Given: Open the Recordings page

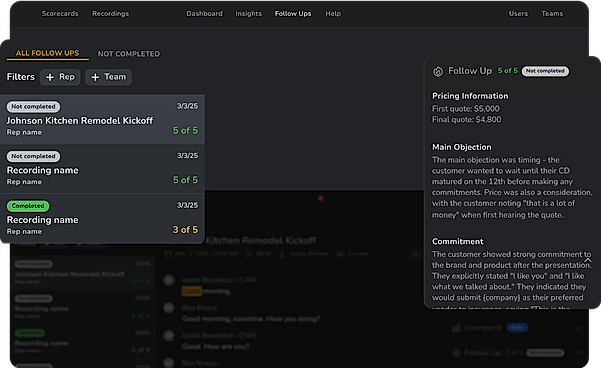Looking at the screenshot, I should 110,13.
